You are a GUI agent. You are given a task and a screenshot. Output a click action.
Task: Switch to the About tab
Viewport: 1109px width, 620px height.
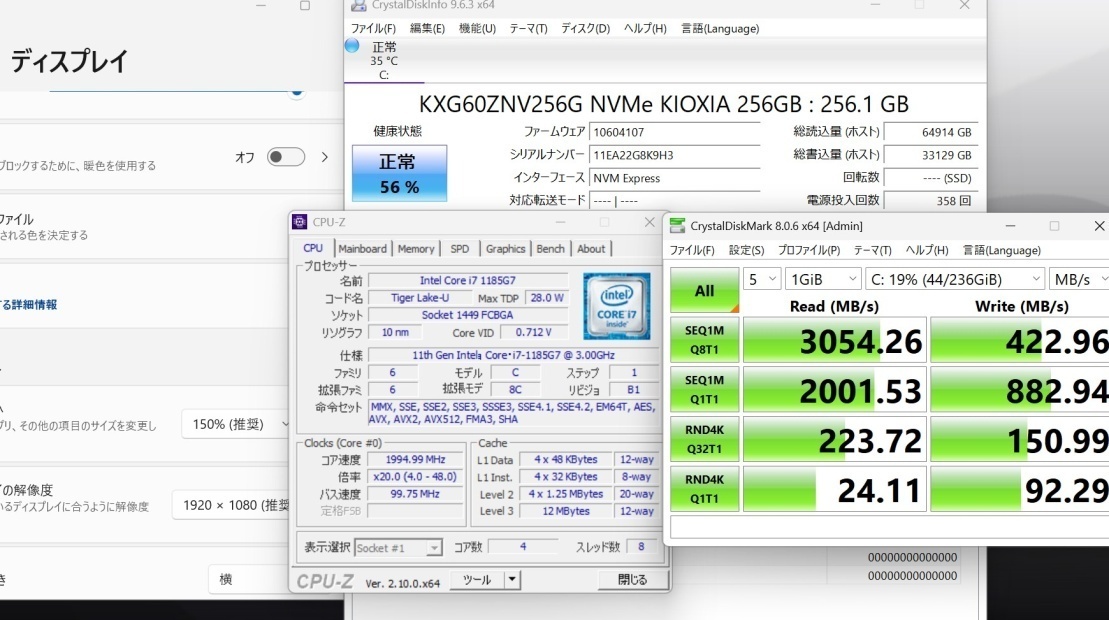(591, 249)
